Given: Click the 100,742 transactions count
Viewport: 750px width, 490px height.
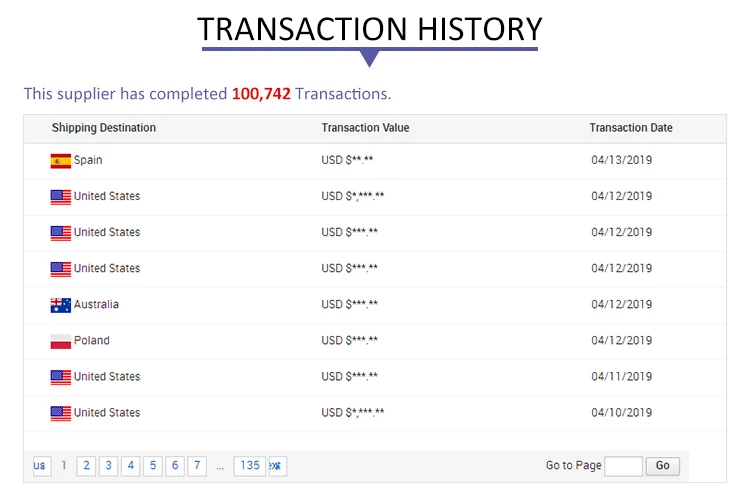Looking at the screenshot, I should (261, 94).
